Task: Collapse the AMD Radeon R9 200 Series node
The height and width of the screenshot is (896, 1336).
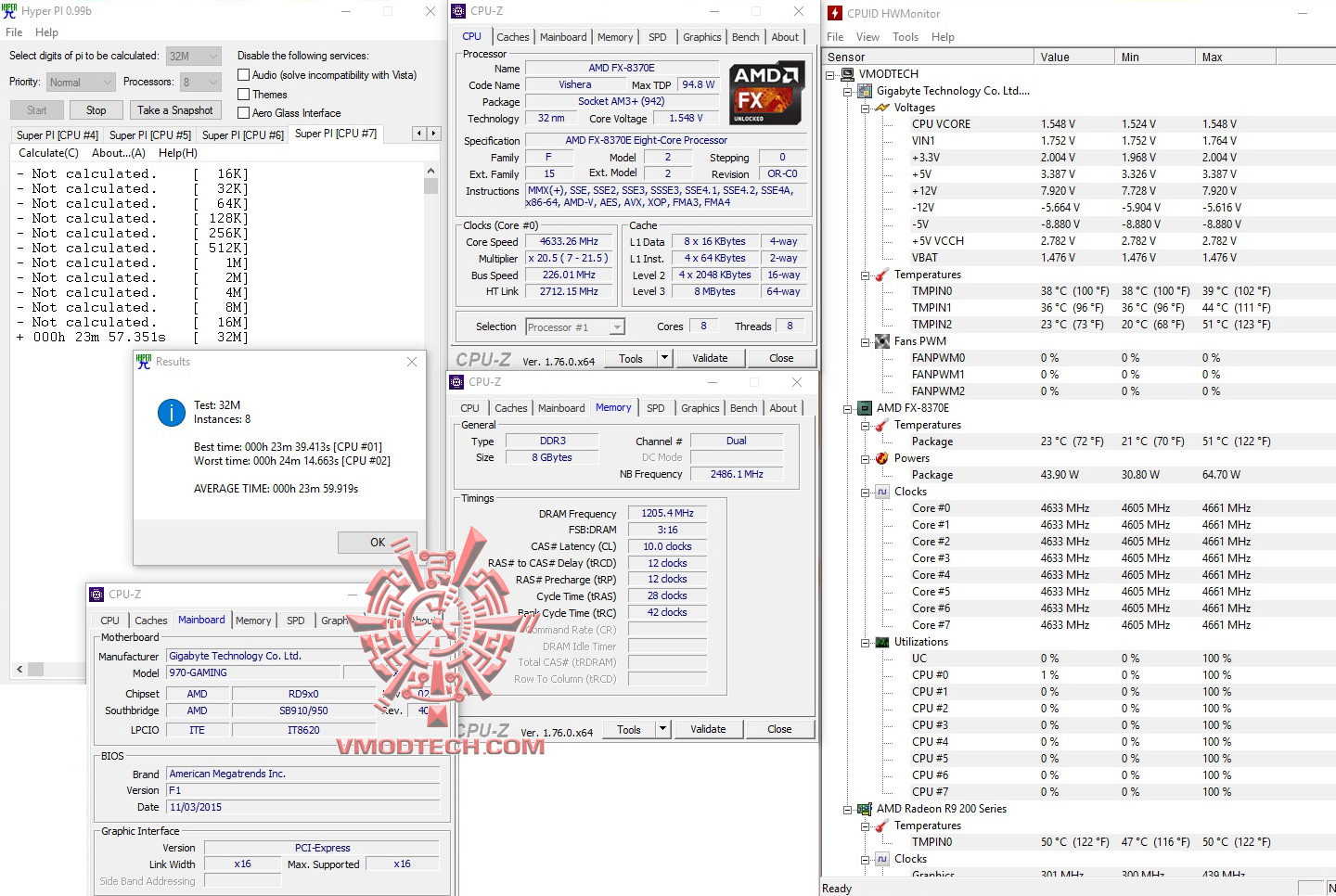Action: 847,809
